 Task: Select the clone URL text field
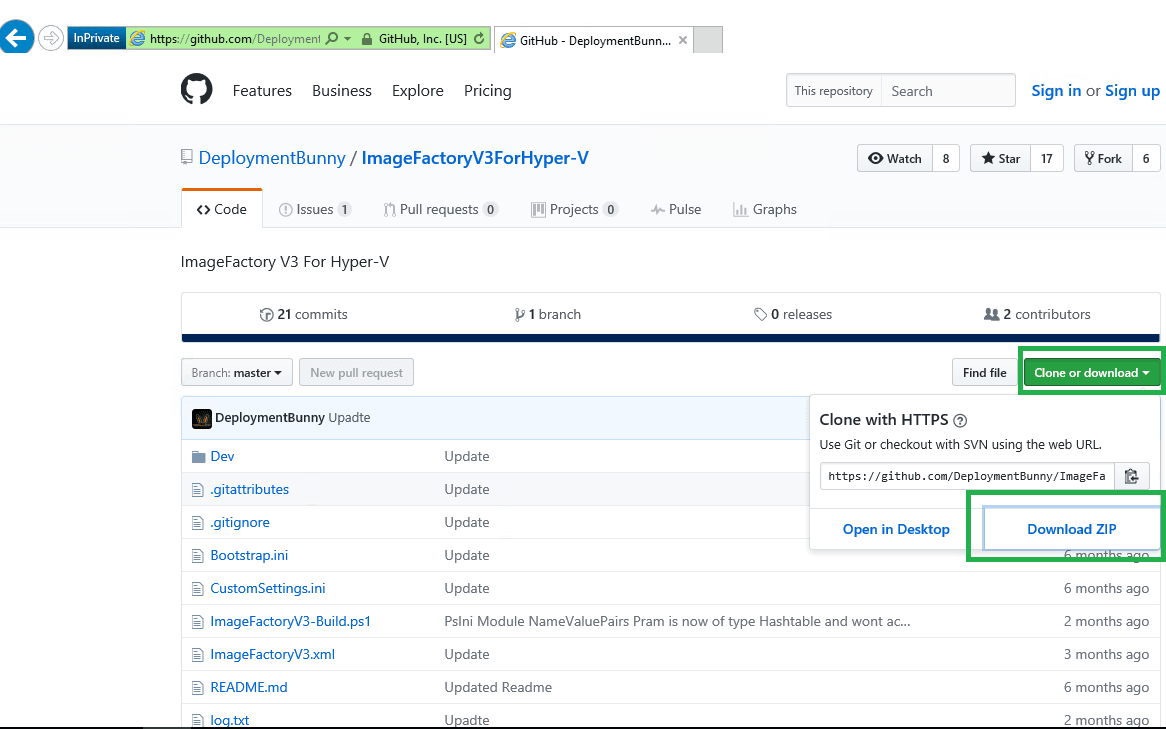point(967,476)
